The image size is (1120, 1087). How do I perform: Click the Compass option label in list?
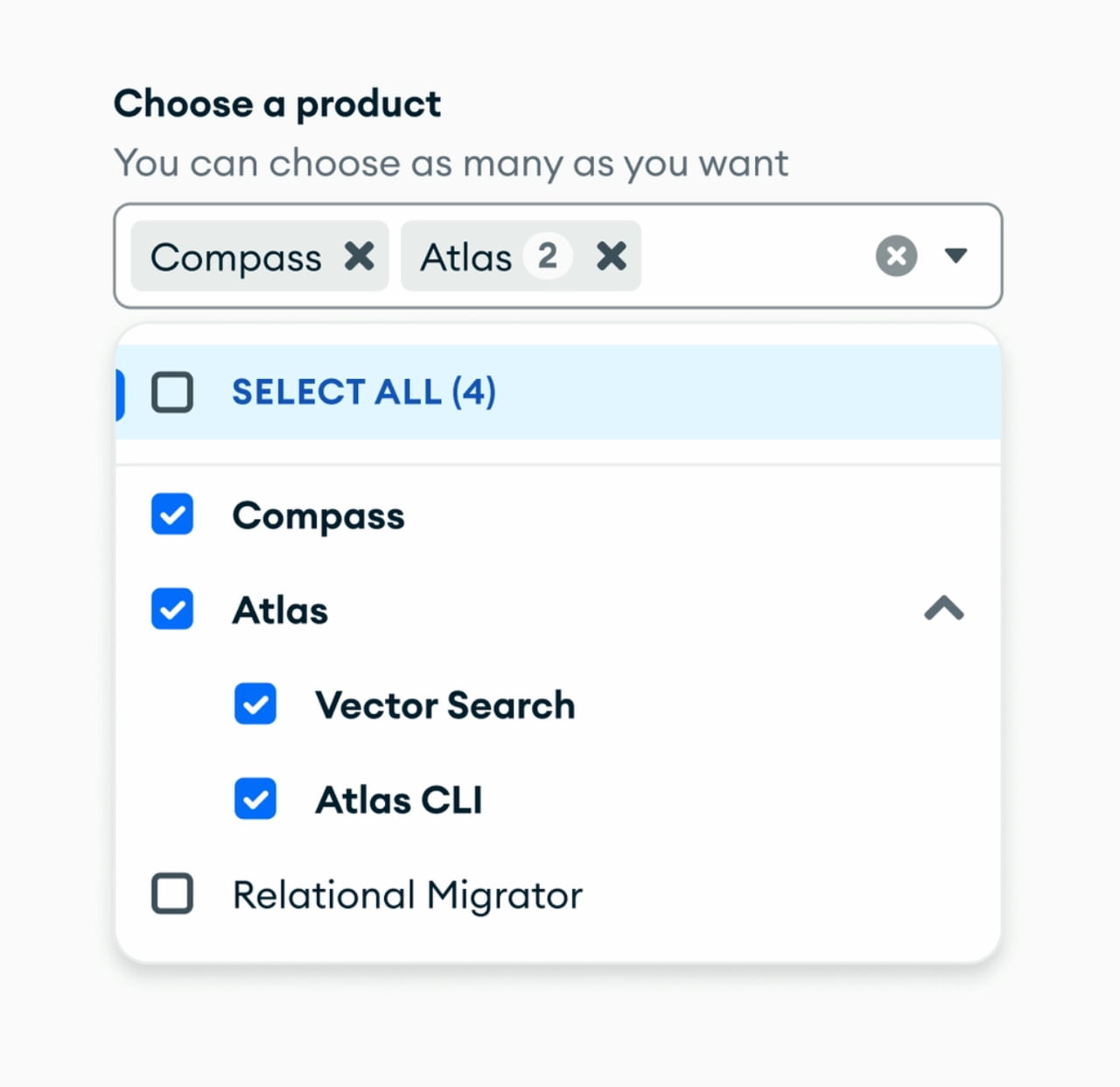pos(318,515)
